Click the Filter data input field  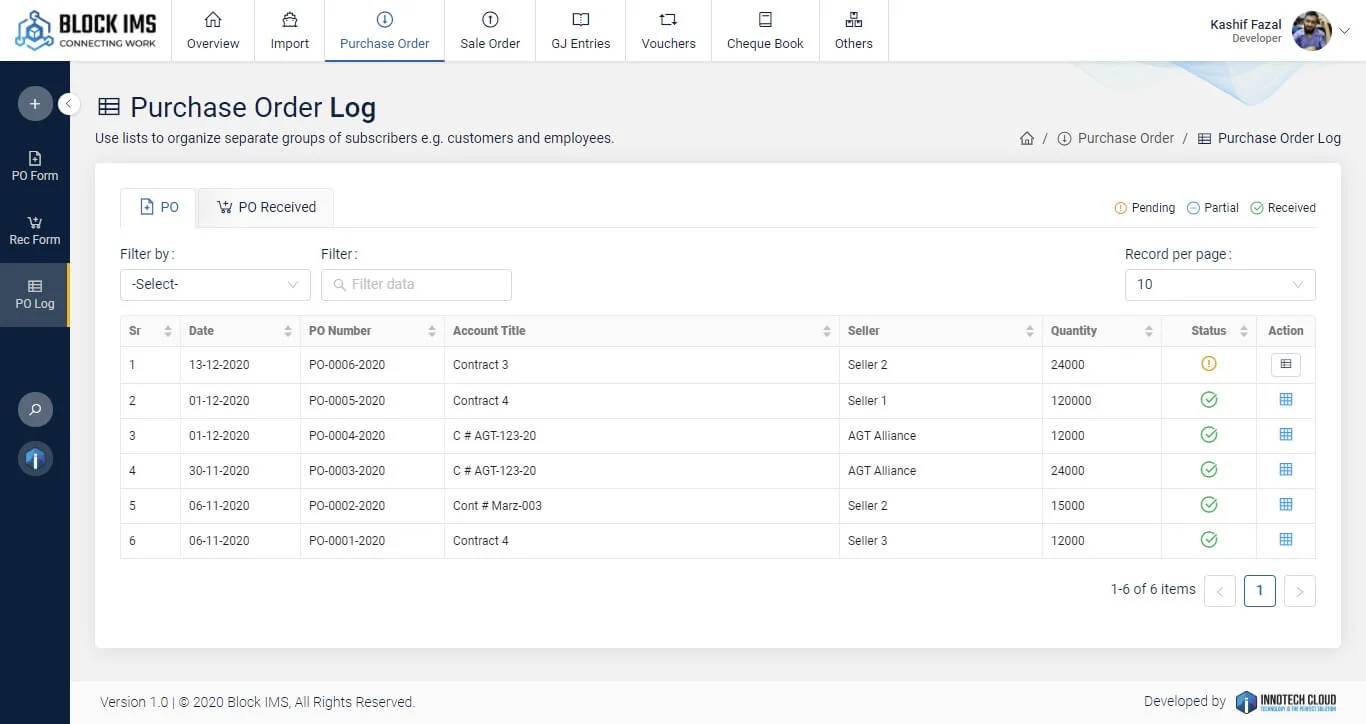click(x=416, y=285)
